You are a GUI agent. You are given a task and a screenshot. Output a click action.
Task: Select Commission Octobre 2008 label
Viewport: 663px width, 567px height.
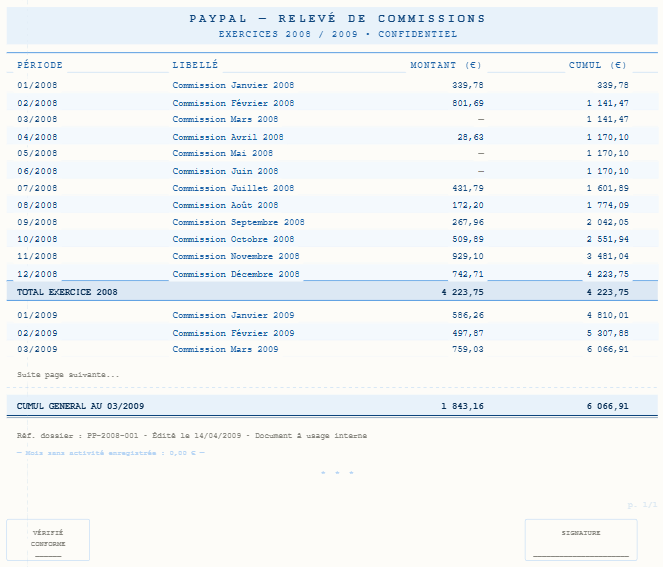click(x=233, y=239)
